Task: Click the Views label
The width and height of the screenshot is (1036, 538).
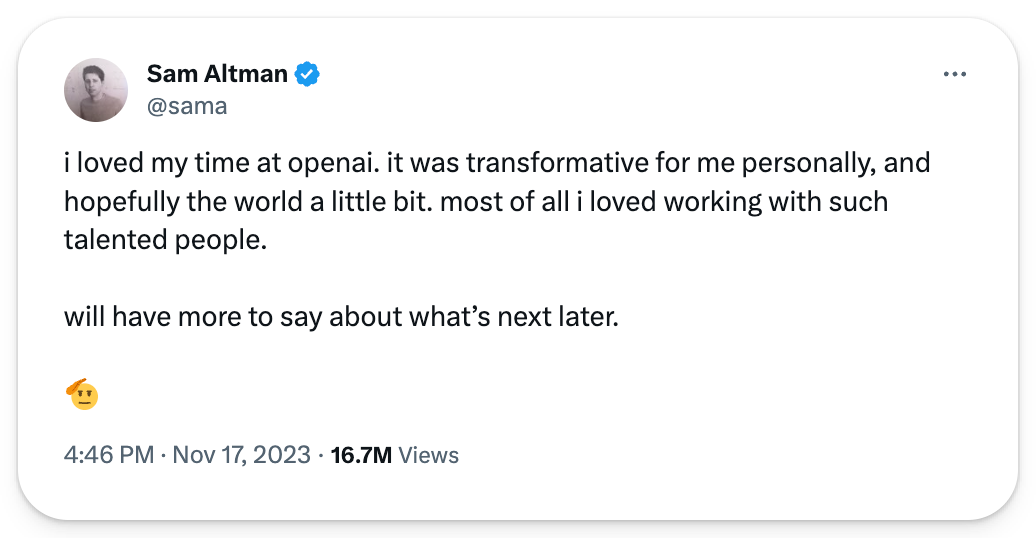Action: coord(428,455)
